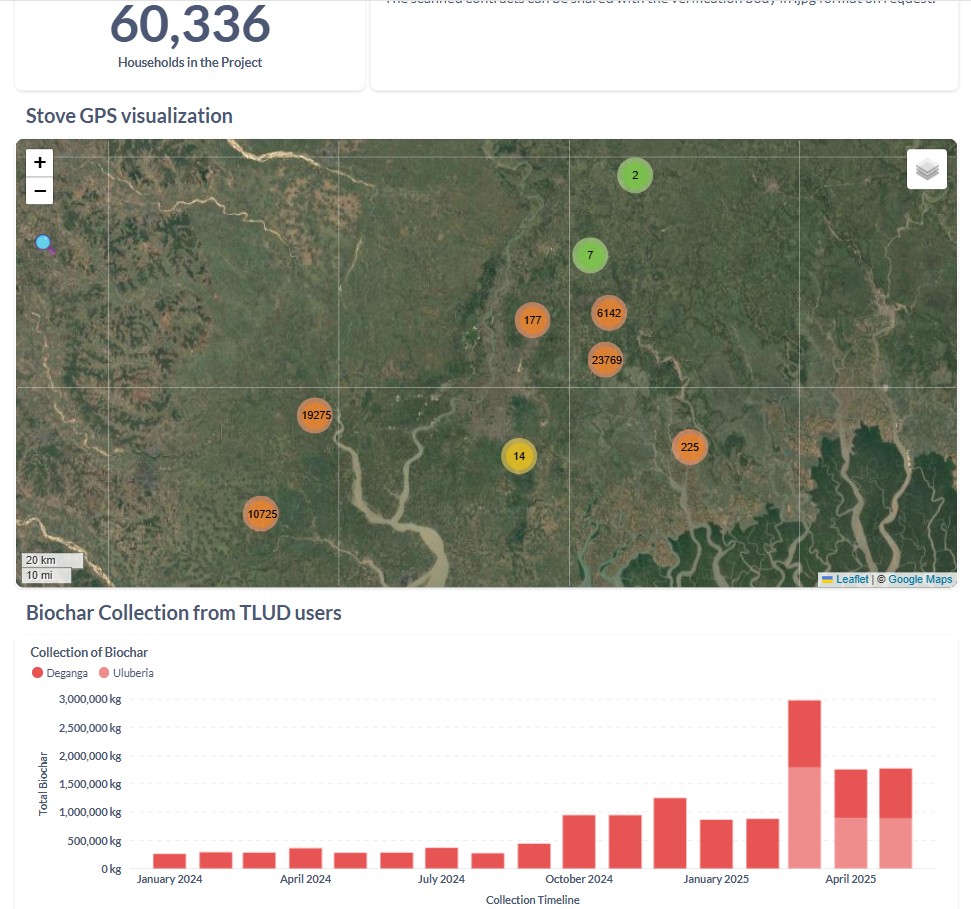Select the blue location marker on the map
The height and width of the screenshot is (909, 971).
43,243
